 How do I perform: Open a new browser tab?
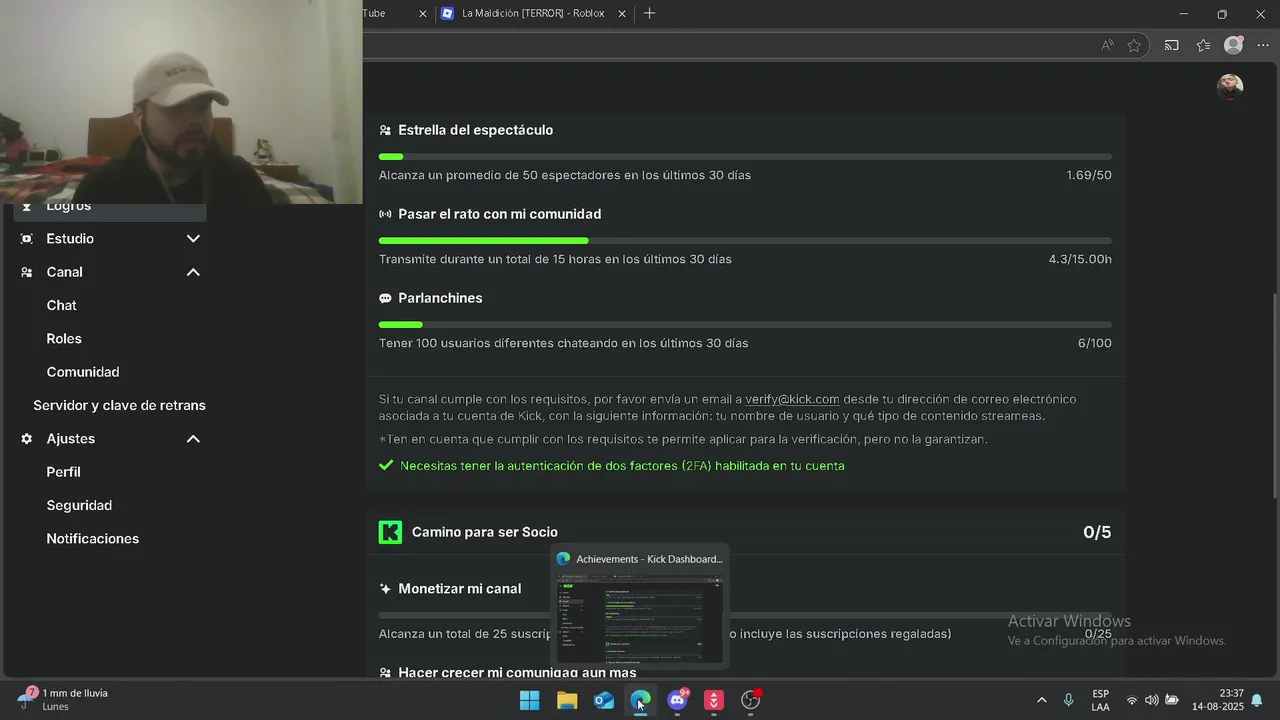(649, 13)
